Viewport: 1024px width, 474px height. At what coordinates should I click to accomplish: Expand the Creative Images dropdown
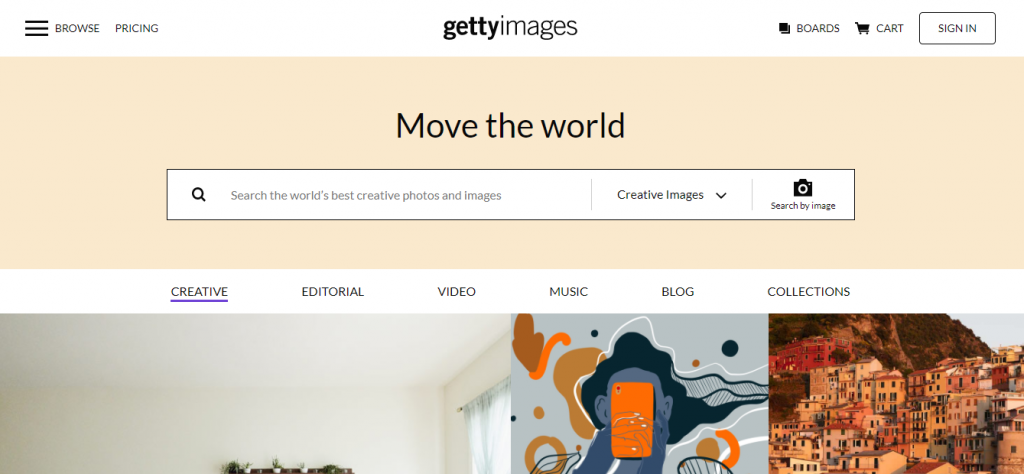point(672,195)
